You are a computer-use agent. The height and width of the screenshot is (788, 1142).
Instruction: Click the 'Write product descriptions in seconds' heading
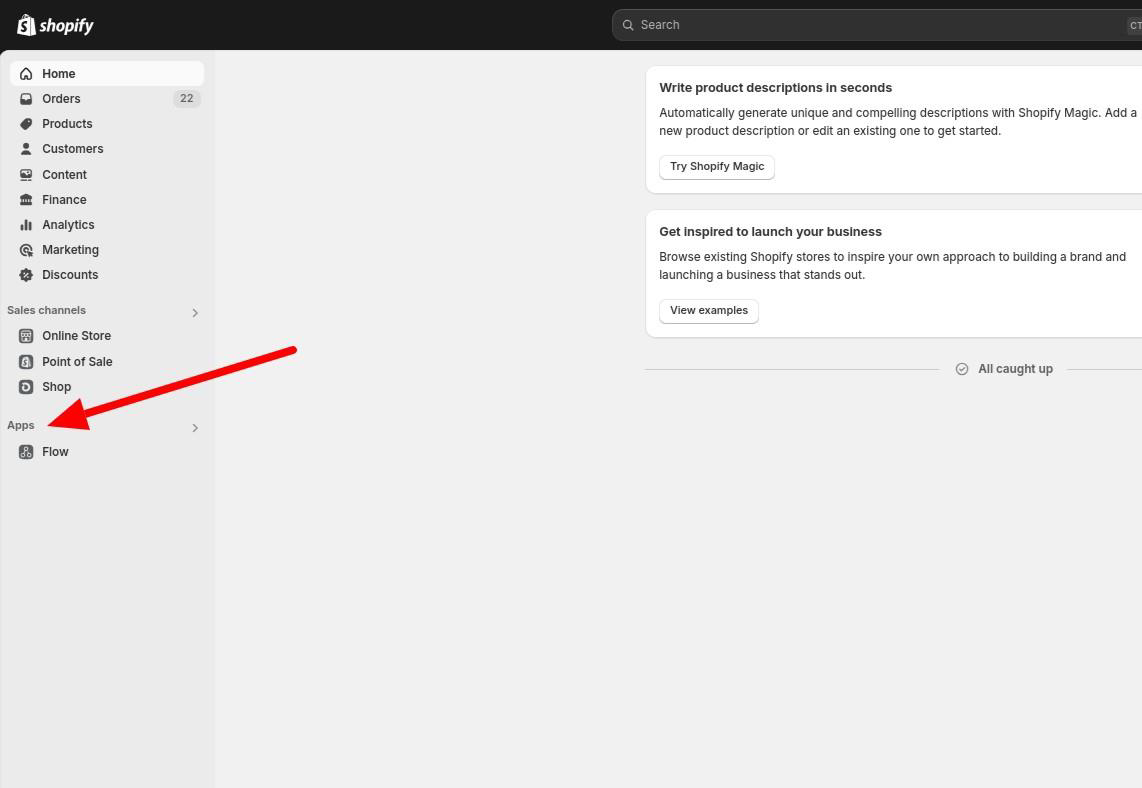click(775, 87)
